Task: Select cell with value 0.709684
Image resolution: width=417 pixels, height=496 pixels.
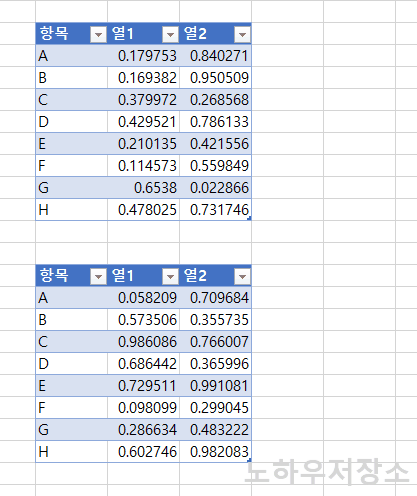Action: pos(216,298)
